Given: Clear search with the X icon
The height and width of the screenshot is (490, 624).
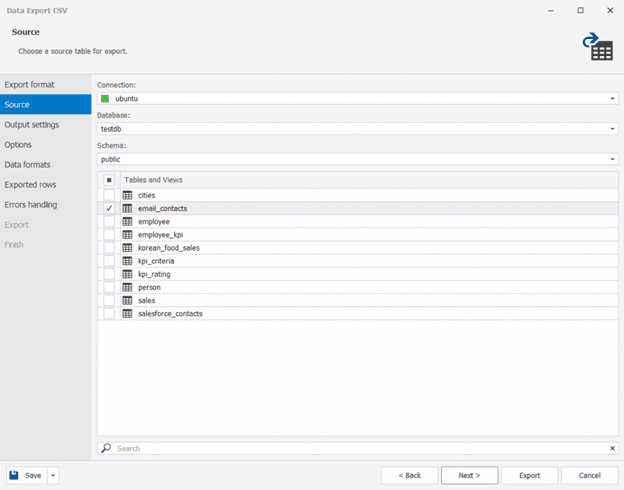Looking at the screenshot, I should 612,448.
